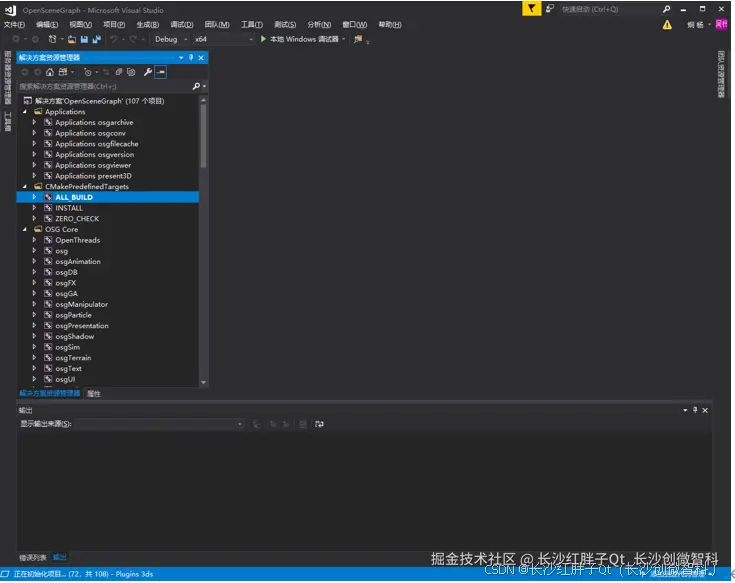Click the Output panel clear all icon
Image resolution: width=735 pixels, height=583 pixels.
pyautogui.click(x=303, y=424)
